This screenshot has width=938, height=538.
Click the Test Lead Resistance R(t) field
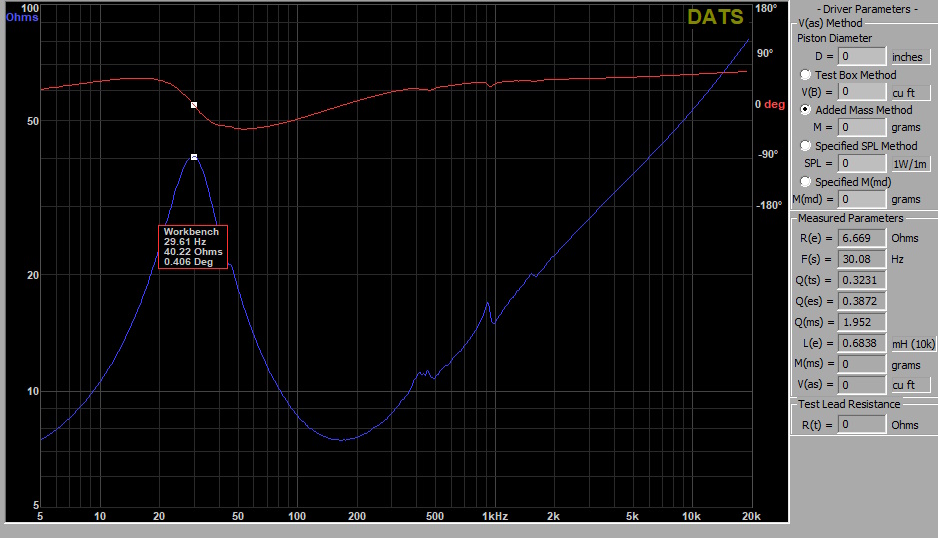pyautogui.click(x=861, y=425)
